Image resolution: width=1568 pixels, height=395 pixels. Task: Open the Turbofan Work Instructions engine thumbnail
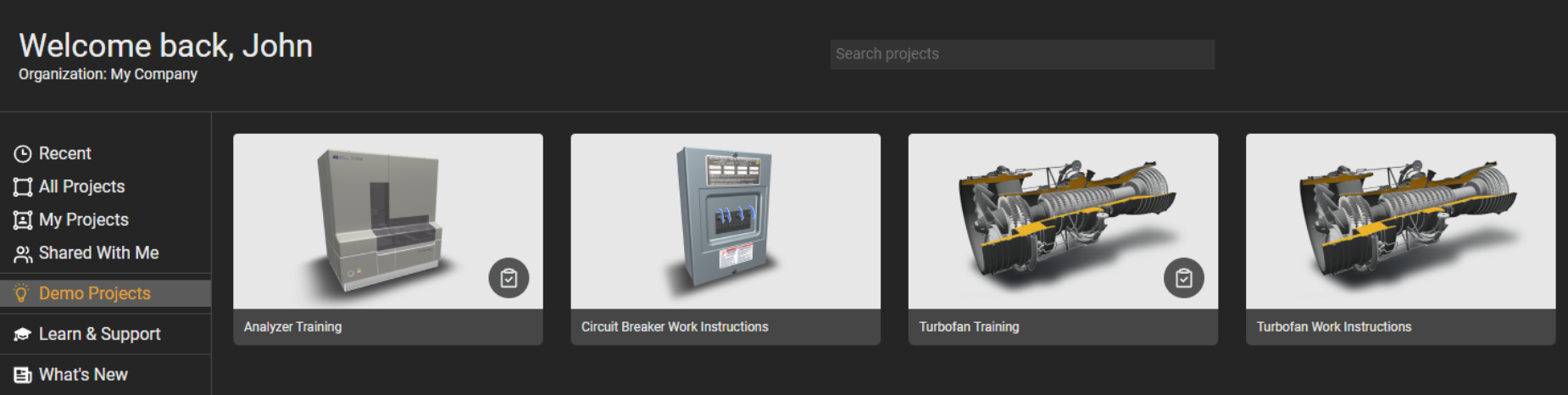pos(1400,220)
